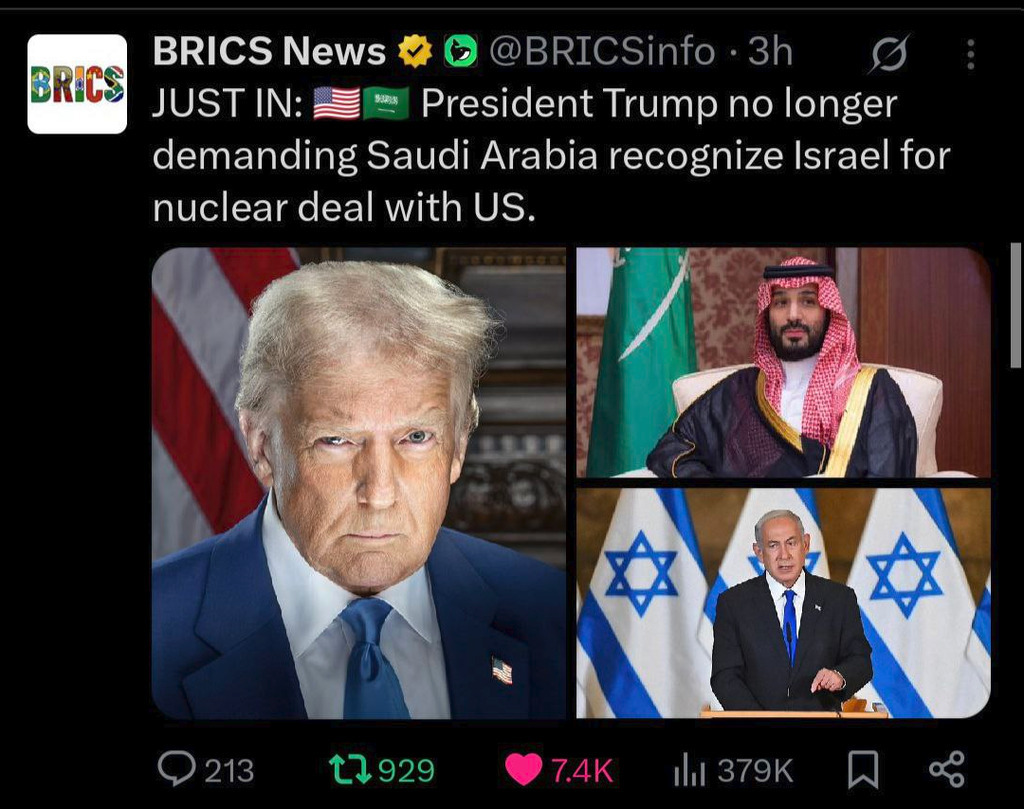
Task: Click the share icon
Action: click(947, 769)
